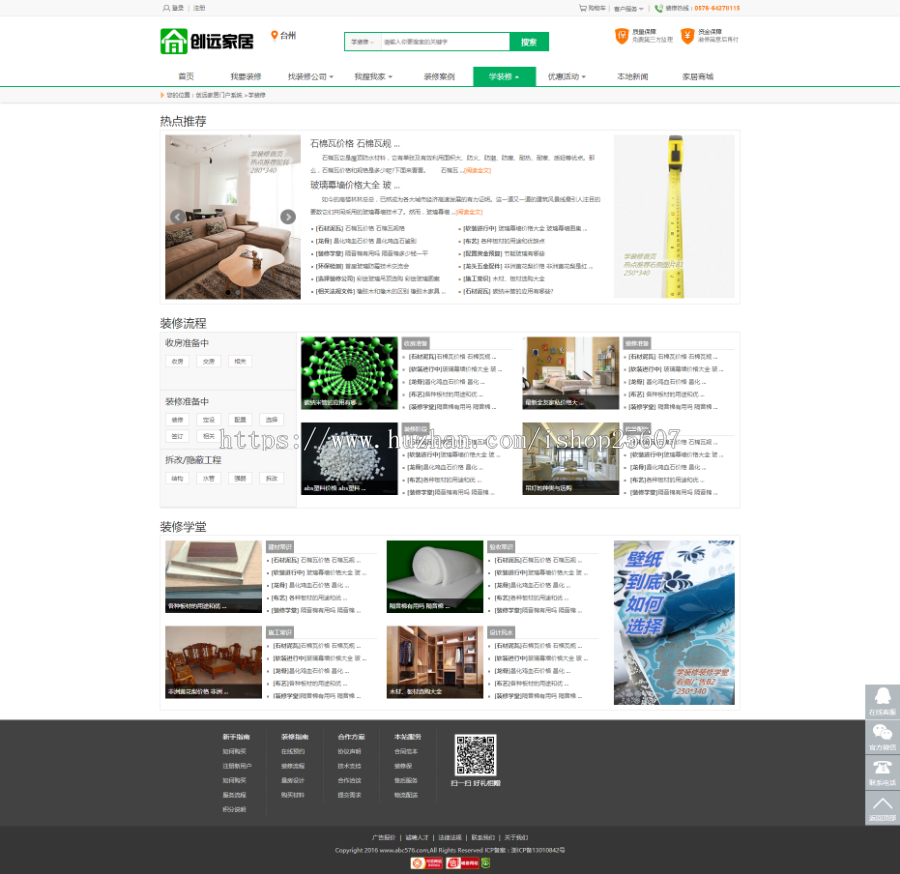The height and width of the screenshot is (874, 900).
Task: Open 我要装修 navigation item
Action: point(246,76)
